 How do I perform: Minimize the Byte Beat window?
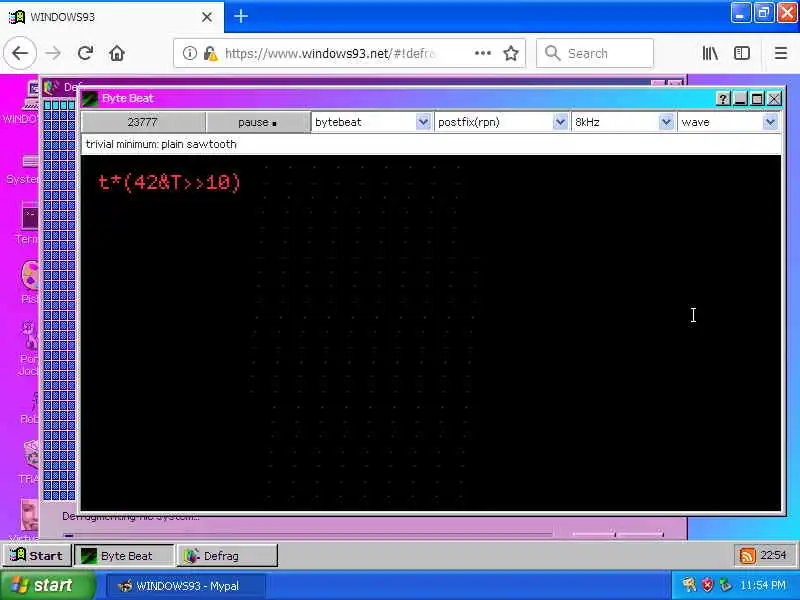[740, 98]
